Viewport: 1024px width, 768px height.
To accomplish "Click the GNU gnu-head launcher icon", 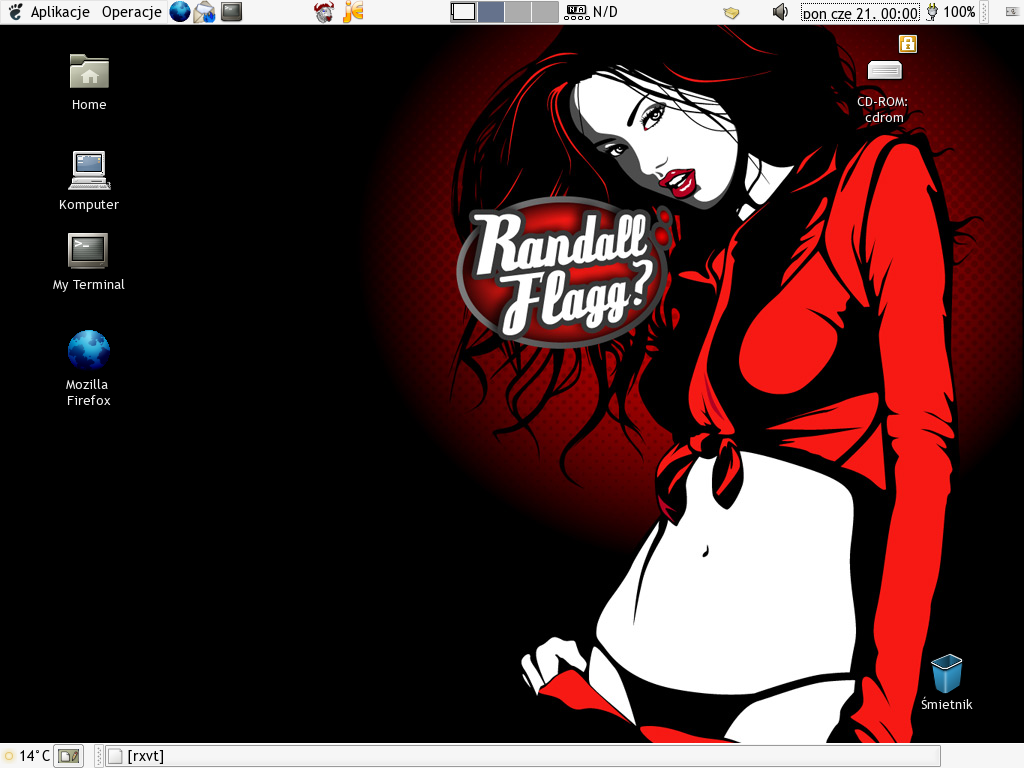I will click(324, 12).
